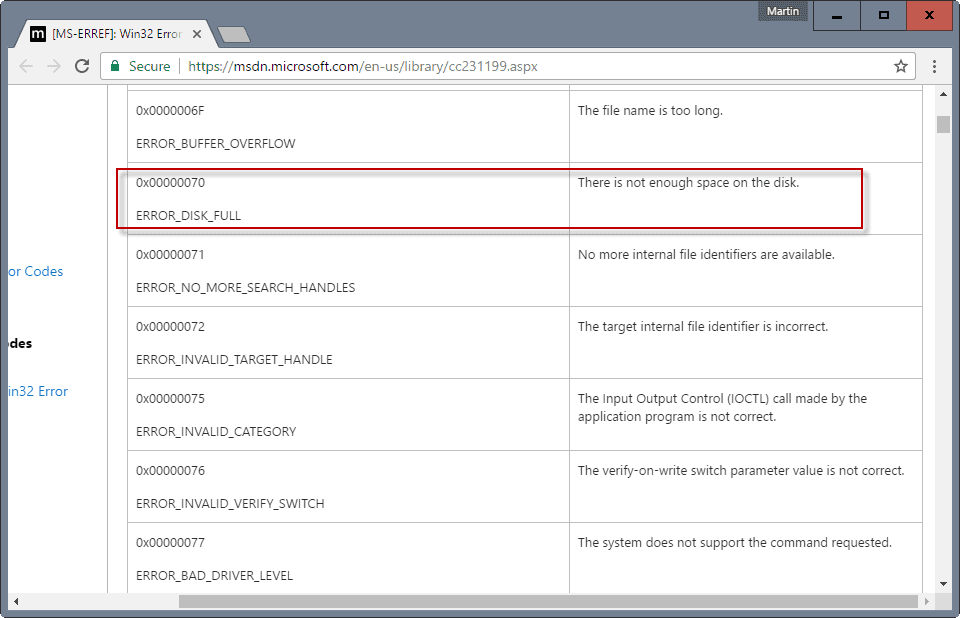
Task: Close the MS-ERREF Win32 Error tab
Action: point(197,34)
